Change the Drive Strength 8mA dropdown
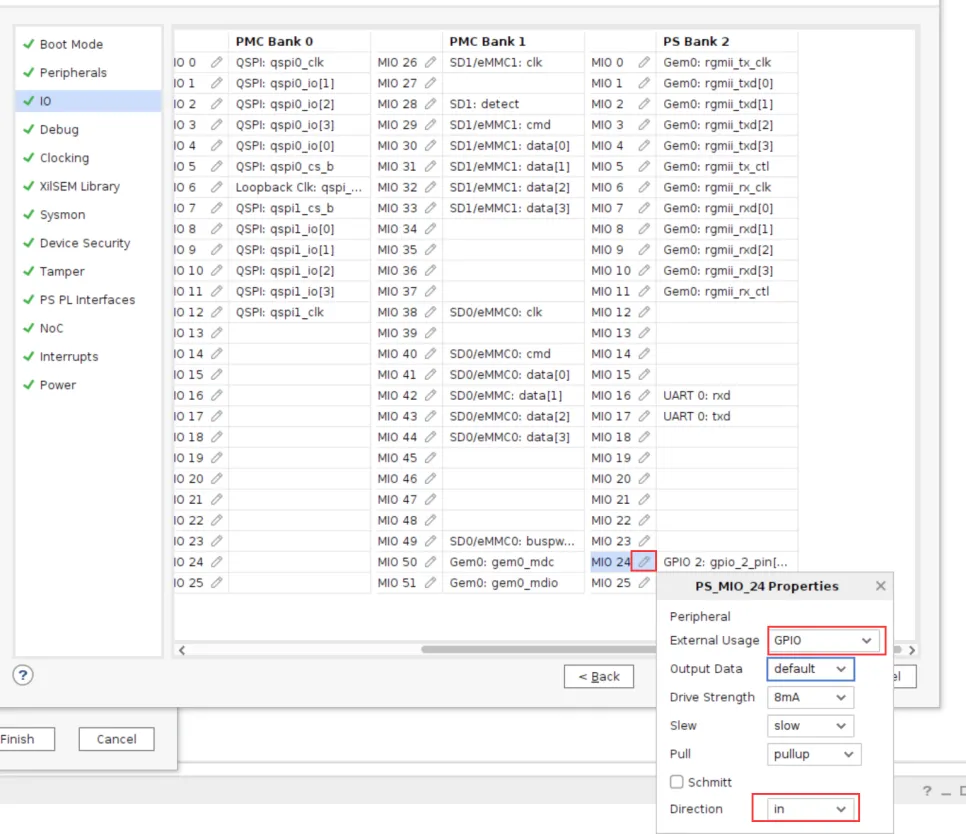The height and width of the screenshot is (834, 966). point(810,697)
